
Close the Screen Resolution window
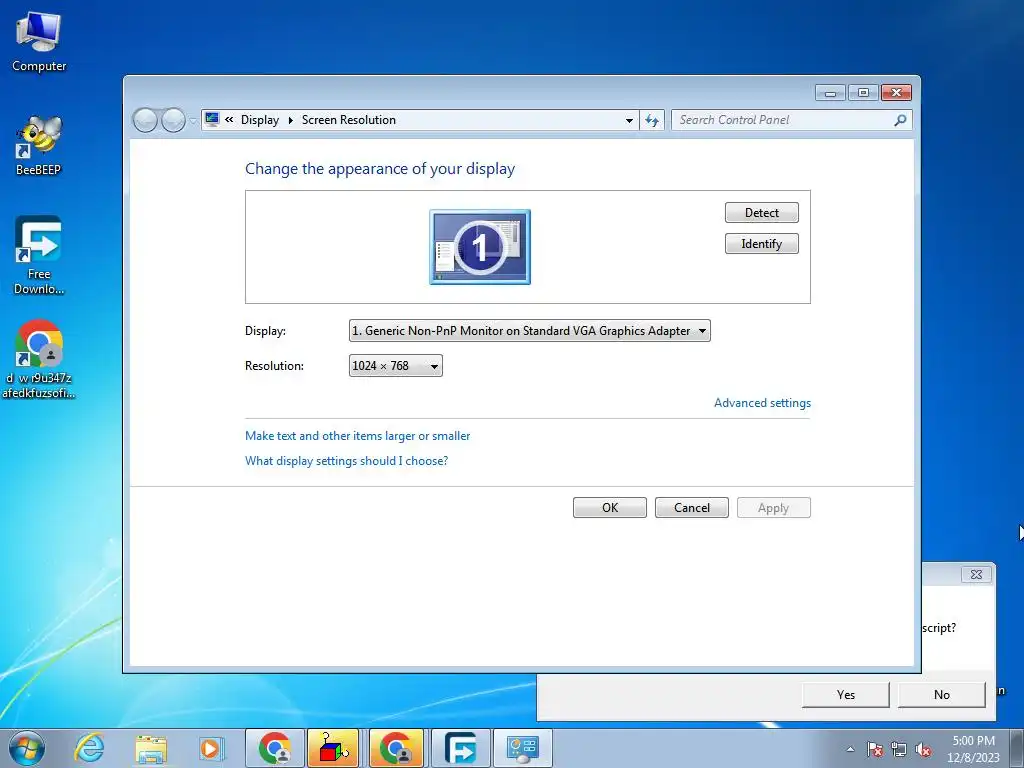point(896,93)
